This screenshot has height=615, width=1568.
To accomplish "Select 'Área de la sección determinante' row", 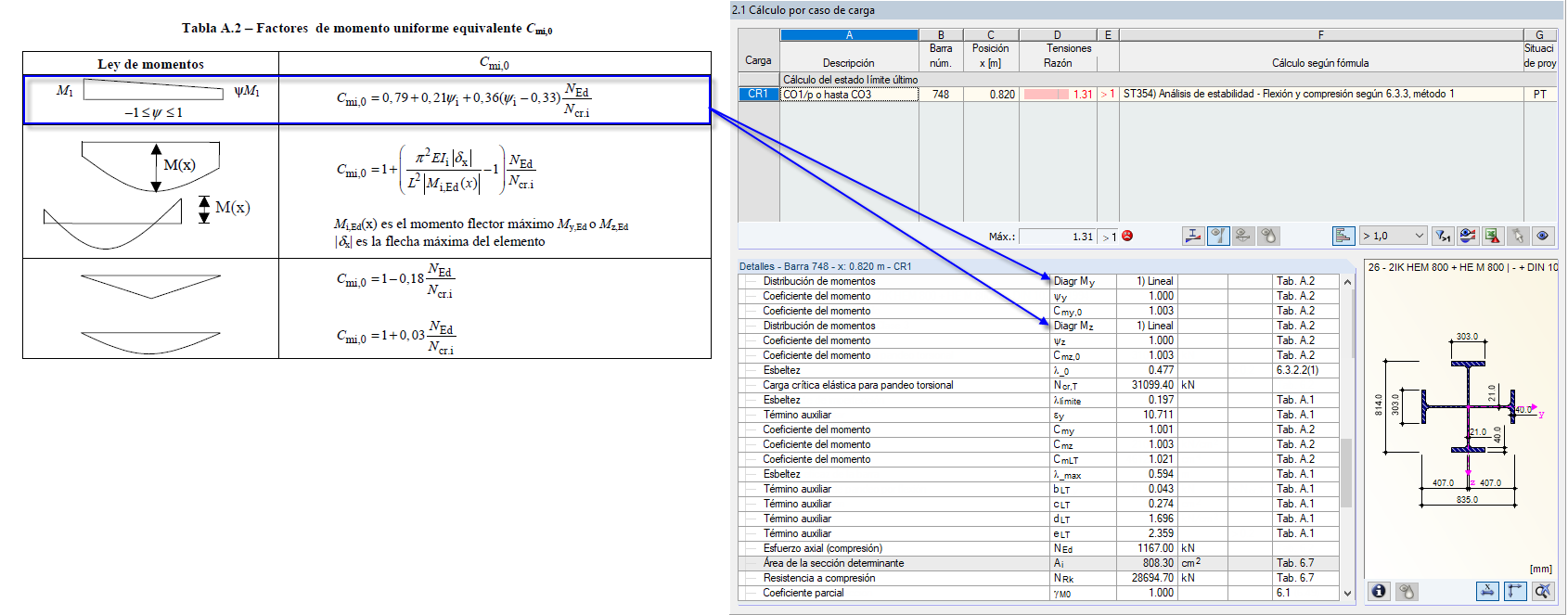I will (x=1039, y=563).
